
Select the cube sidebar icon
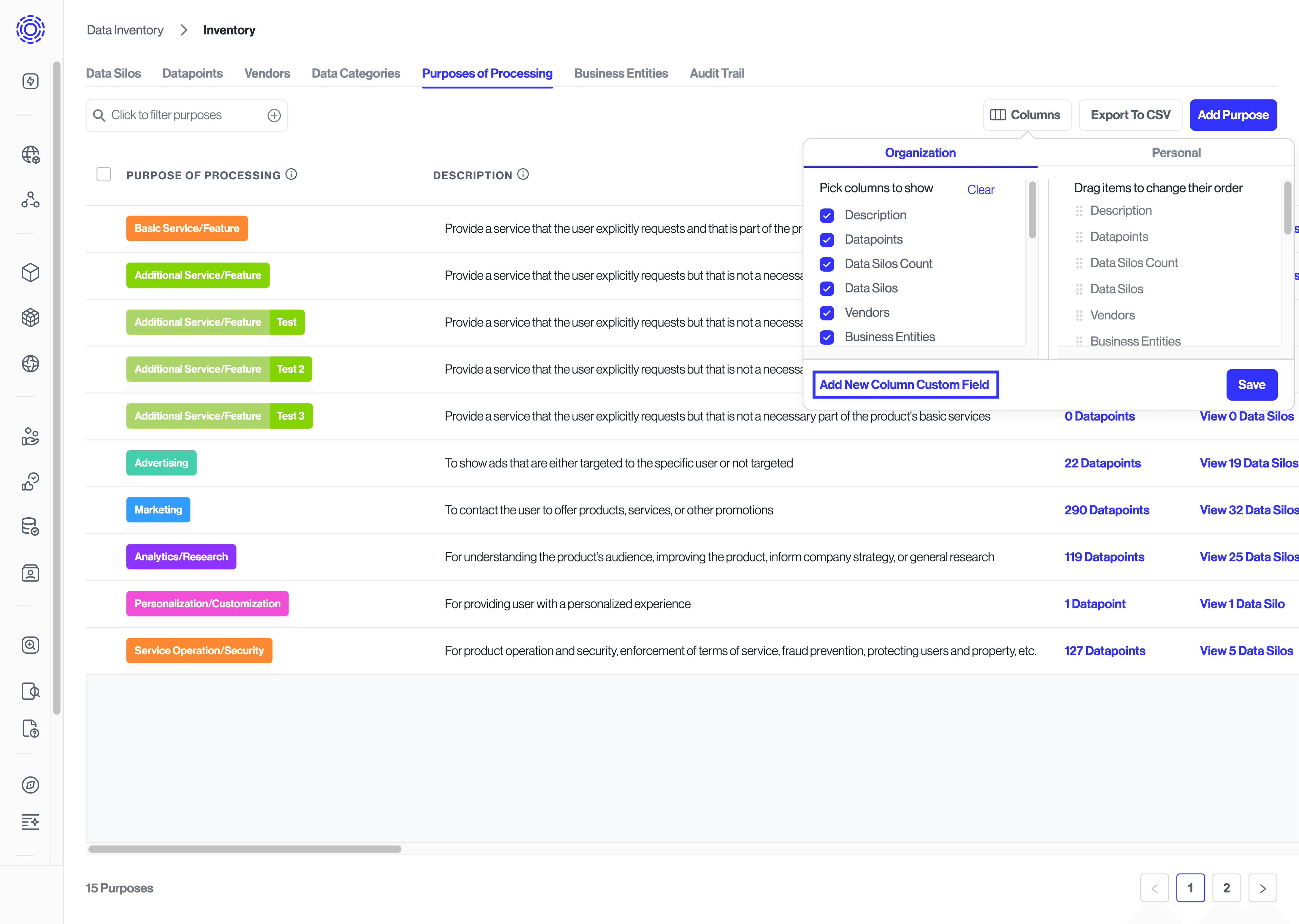30,273
